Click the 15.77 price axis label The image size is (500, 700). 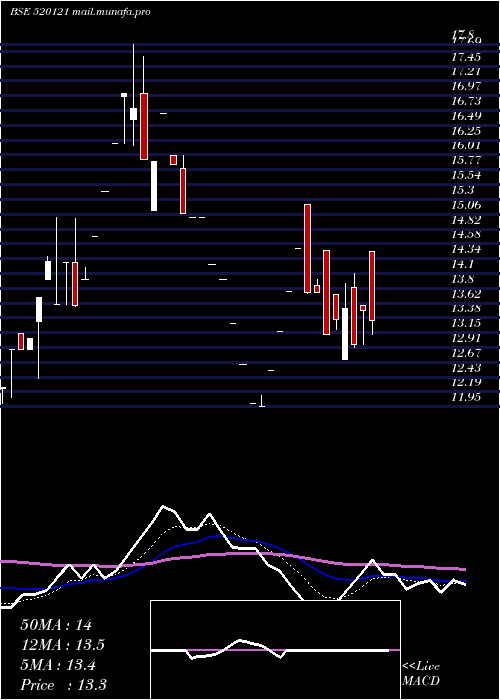click(466, 160)
